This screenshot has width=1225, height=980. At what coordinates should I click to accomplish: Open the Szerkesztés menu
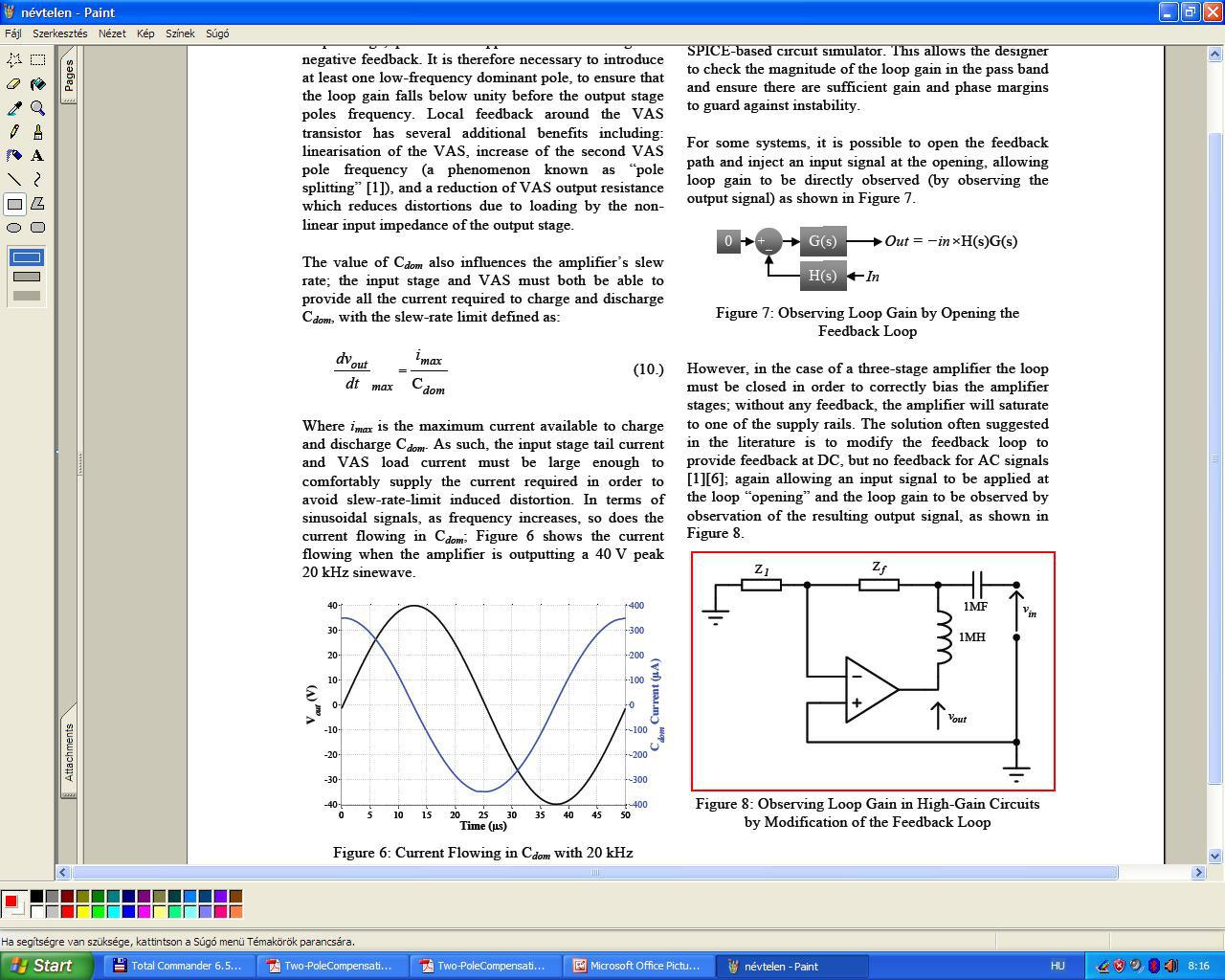point(60,33)
